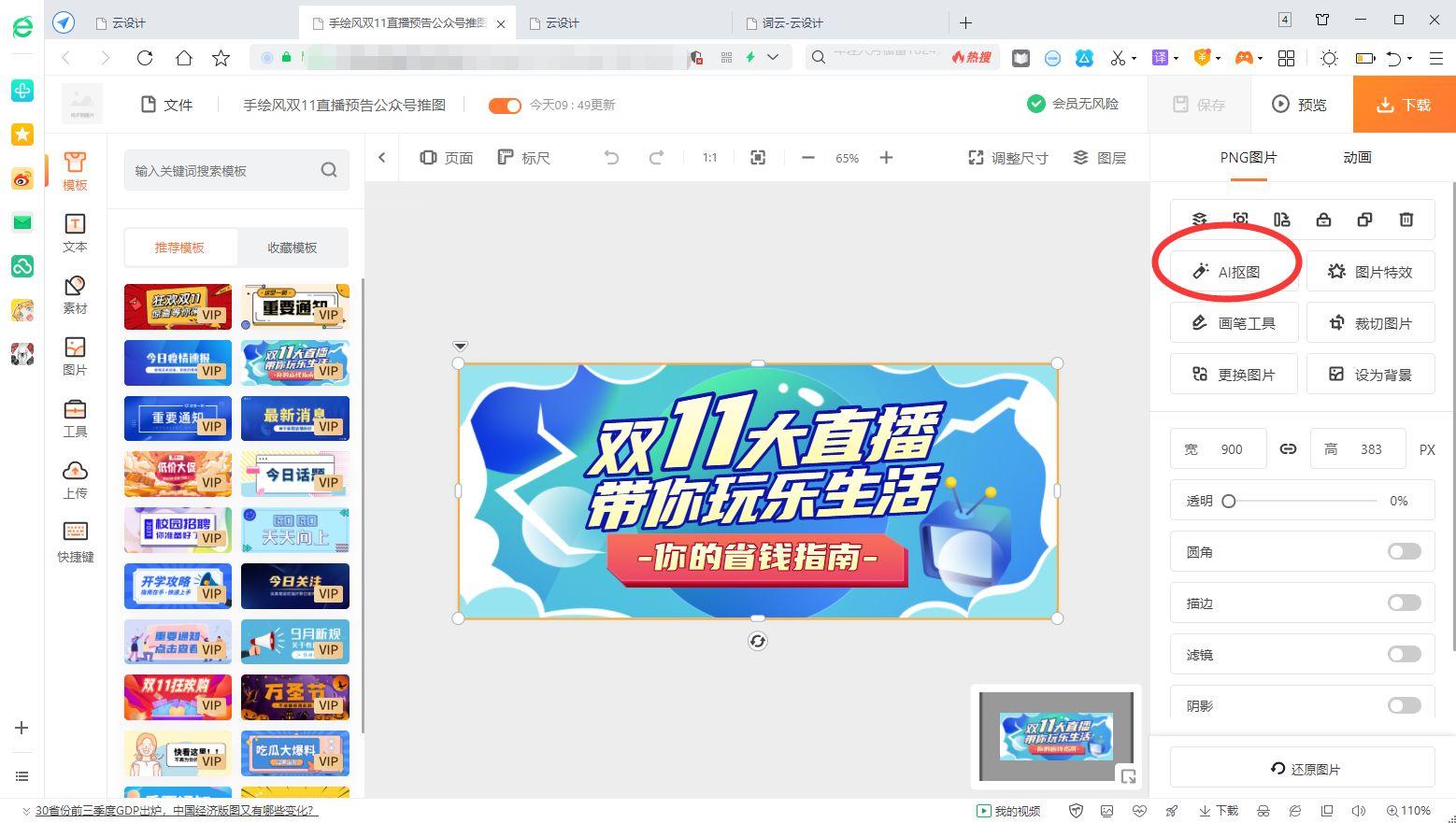
Task: Open the 素材 materials sidebar panel
Action: click(x=75, y=294)
